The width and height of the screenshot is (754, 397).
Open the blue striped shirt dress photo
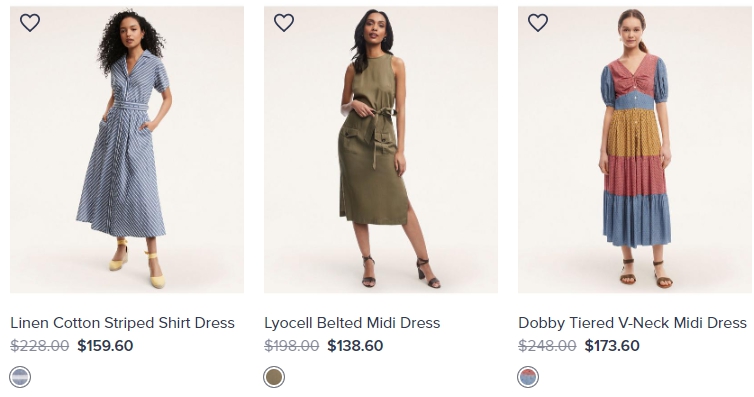(x=127, y=149)
